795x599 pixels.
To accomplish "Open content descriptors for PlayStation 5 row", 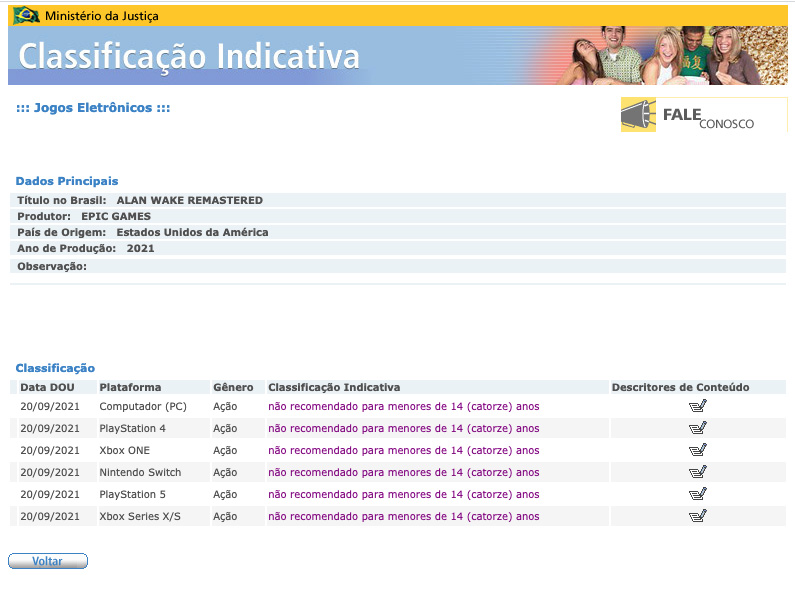I will [x=698, y=494].
